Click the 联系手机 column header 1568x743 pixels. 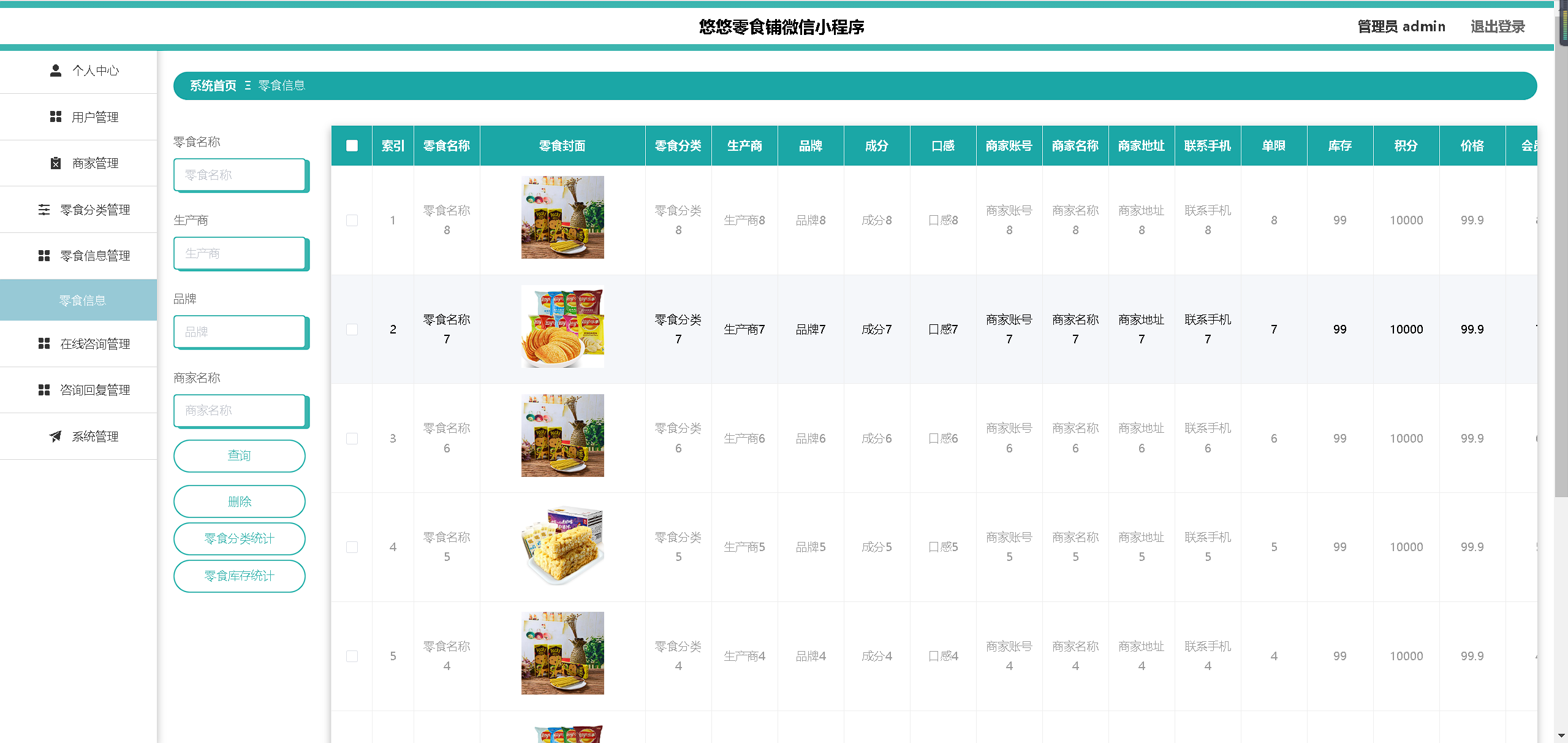[x=1208, y=146]
